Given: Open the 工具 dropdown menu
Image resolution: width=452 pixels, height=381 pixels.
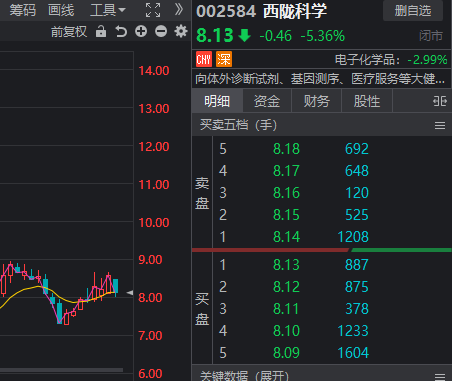Looking at the screenshot, I should [x=107, y=10].
